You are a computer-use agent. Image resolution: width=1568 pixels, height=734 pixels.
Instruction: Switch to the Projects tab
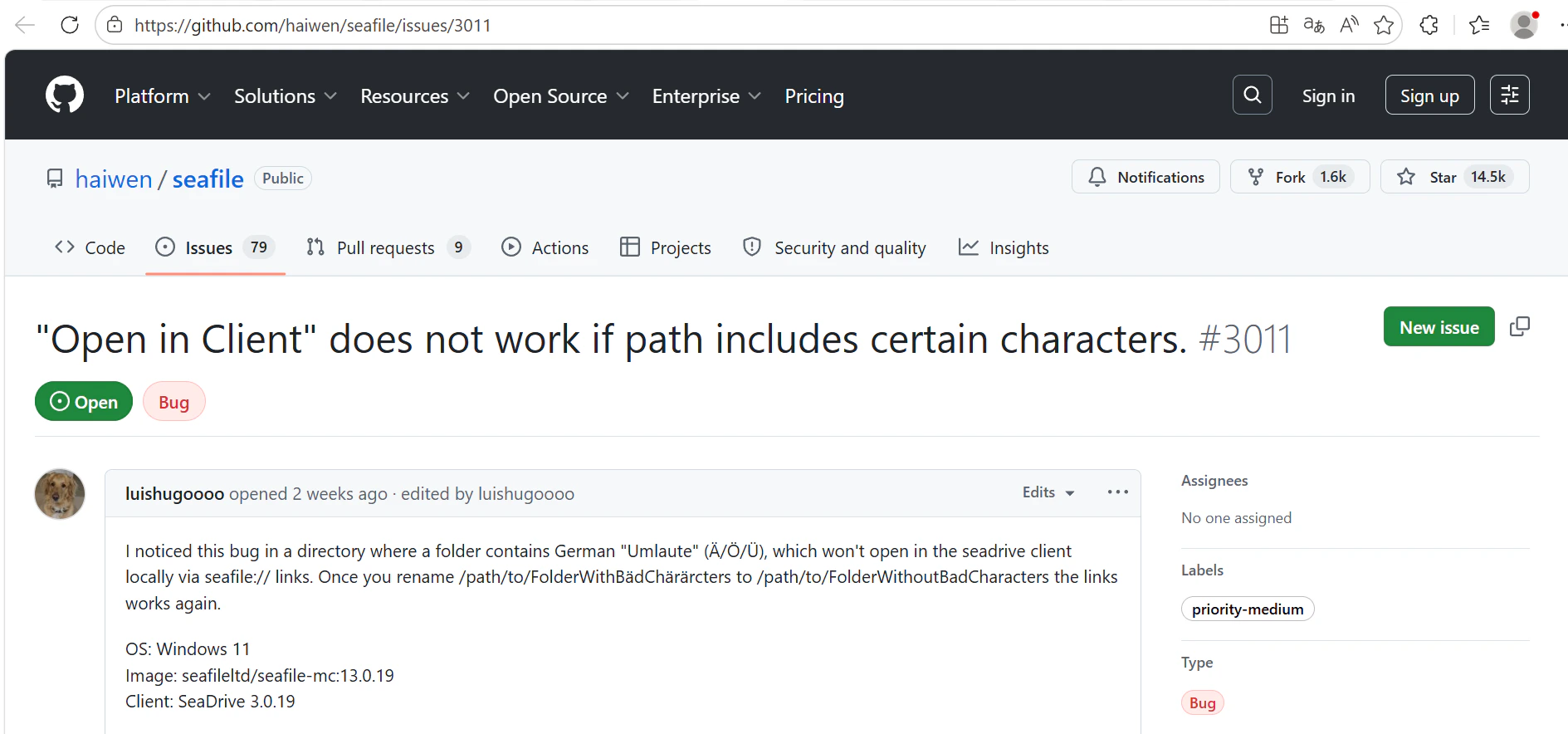[666, 247]
